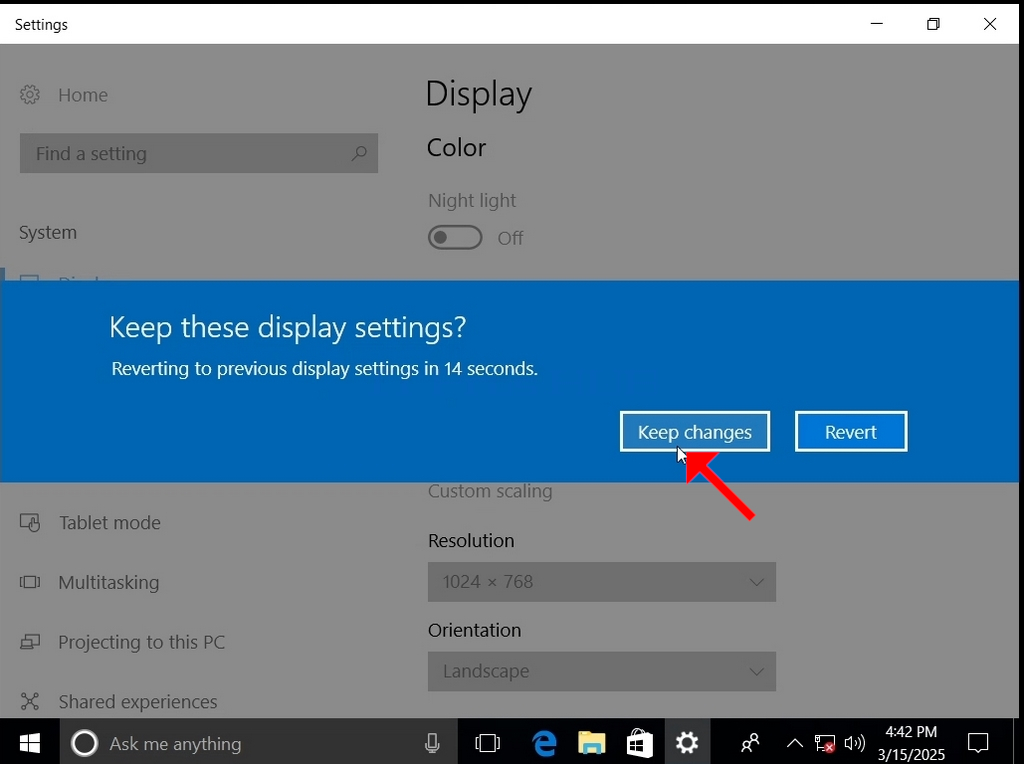Image resolution: width=1024 pixels, height=764 pixels.
Task: Open the Multitasking settings page
Action: [108, 582]
